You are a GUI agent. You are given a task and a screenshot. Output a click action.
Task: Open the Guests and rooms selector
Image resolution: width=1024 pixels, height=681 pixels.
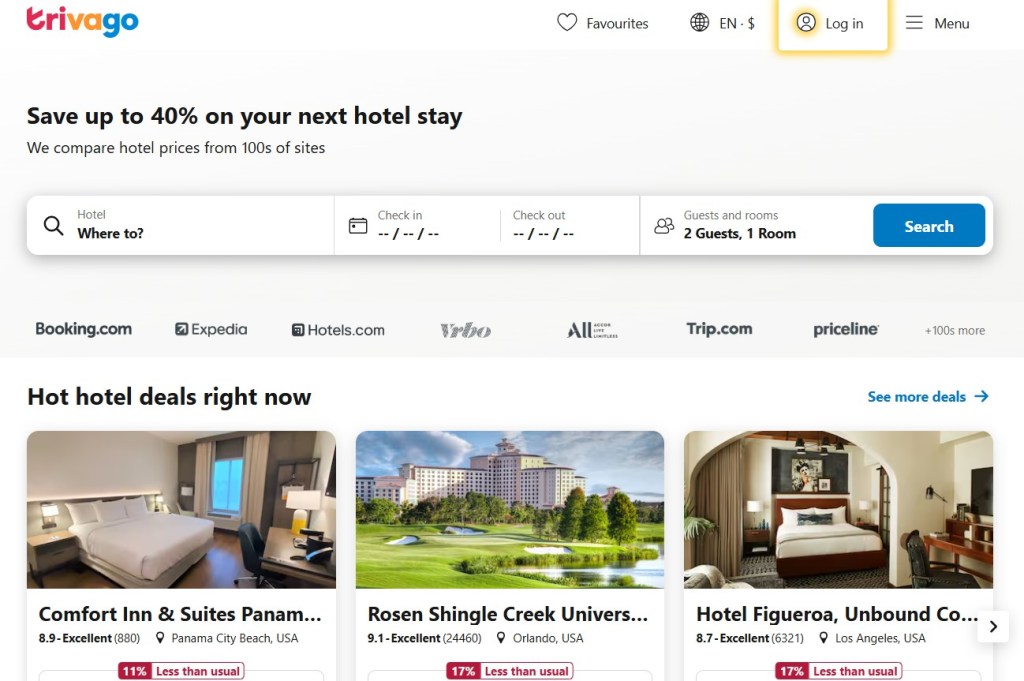[756, 225]
